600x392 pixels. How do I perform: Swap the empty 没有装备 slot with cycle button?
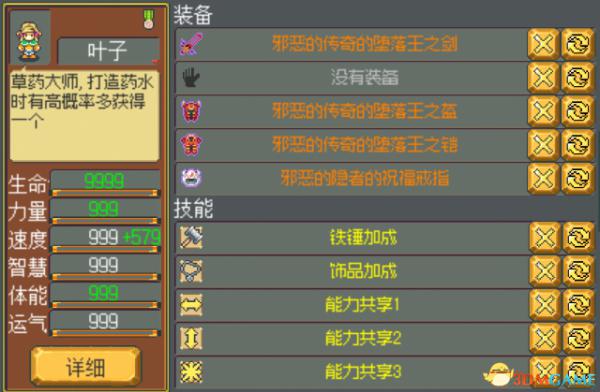pos(578,77)
